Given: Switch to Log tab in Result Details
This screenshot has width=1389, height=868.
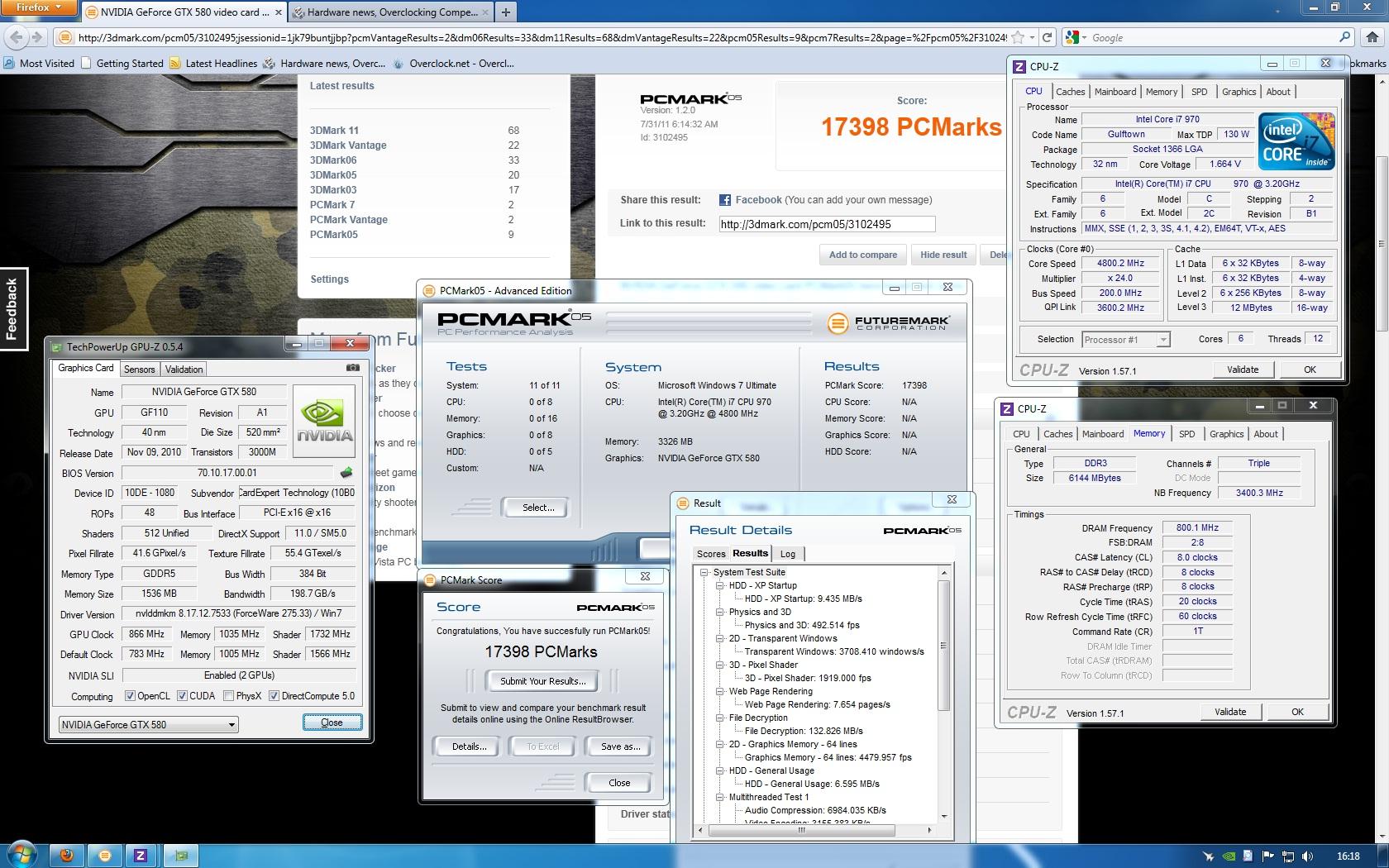Looking at the screenshot, I should (x=788, y=554).
